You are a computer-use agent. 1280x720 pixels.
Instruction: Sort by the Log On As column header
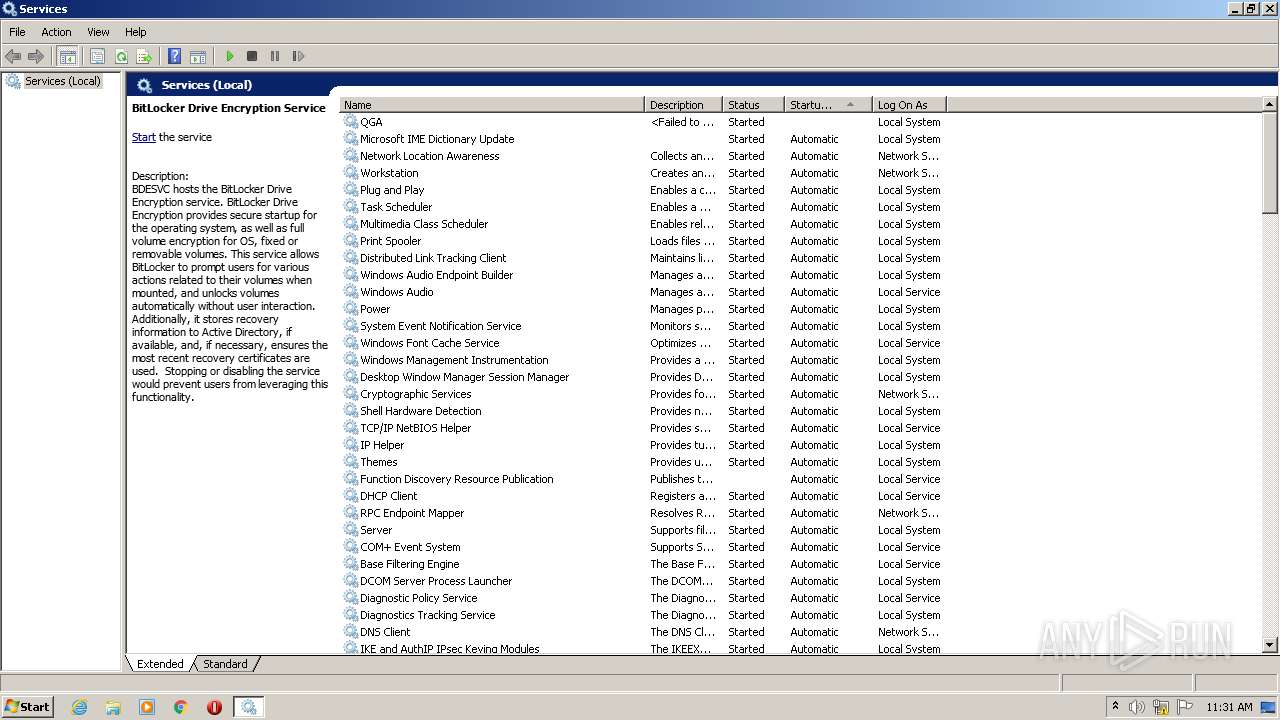click(908, 104)
